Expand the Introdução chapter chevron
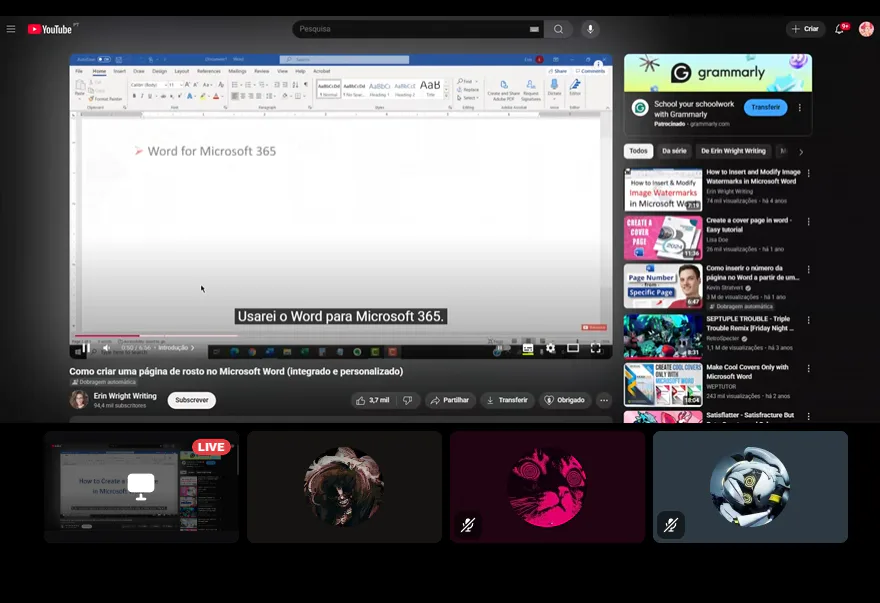This screenshot has height=603, width=880. 192,348
